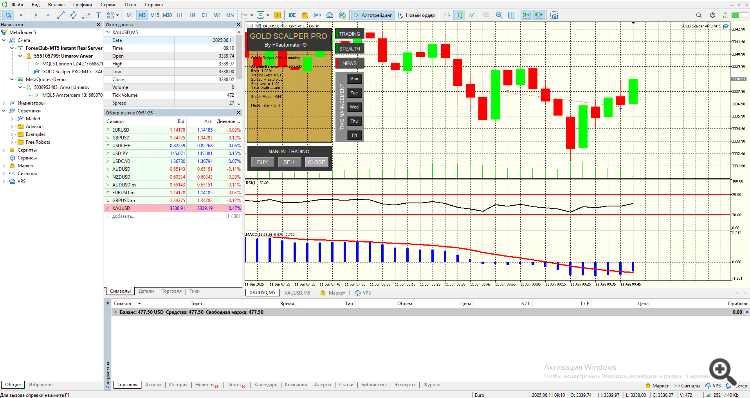Expand the Market folder in Navigator
The image size is (750, 398).
[x=12, y=119]
